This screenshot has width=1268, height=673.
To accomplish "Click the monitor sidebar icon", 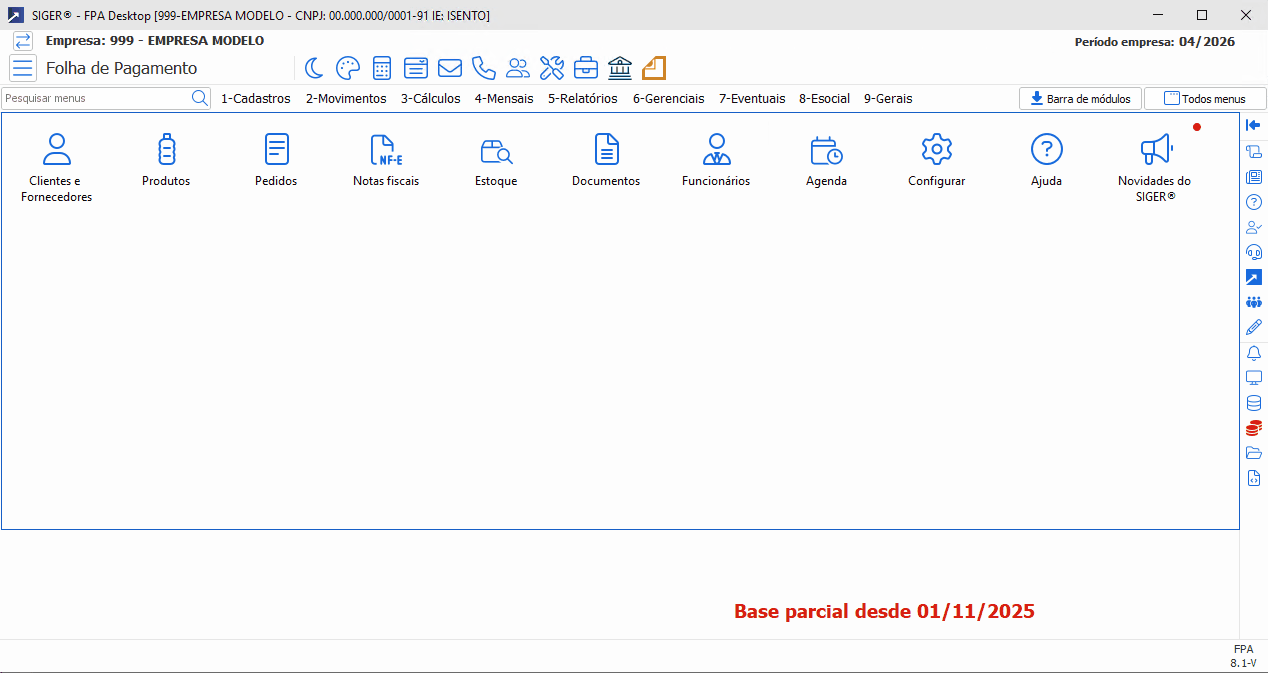I will pyautogui.click(x=1253, y=378).
